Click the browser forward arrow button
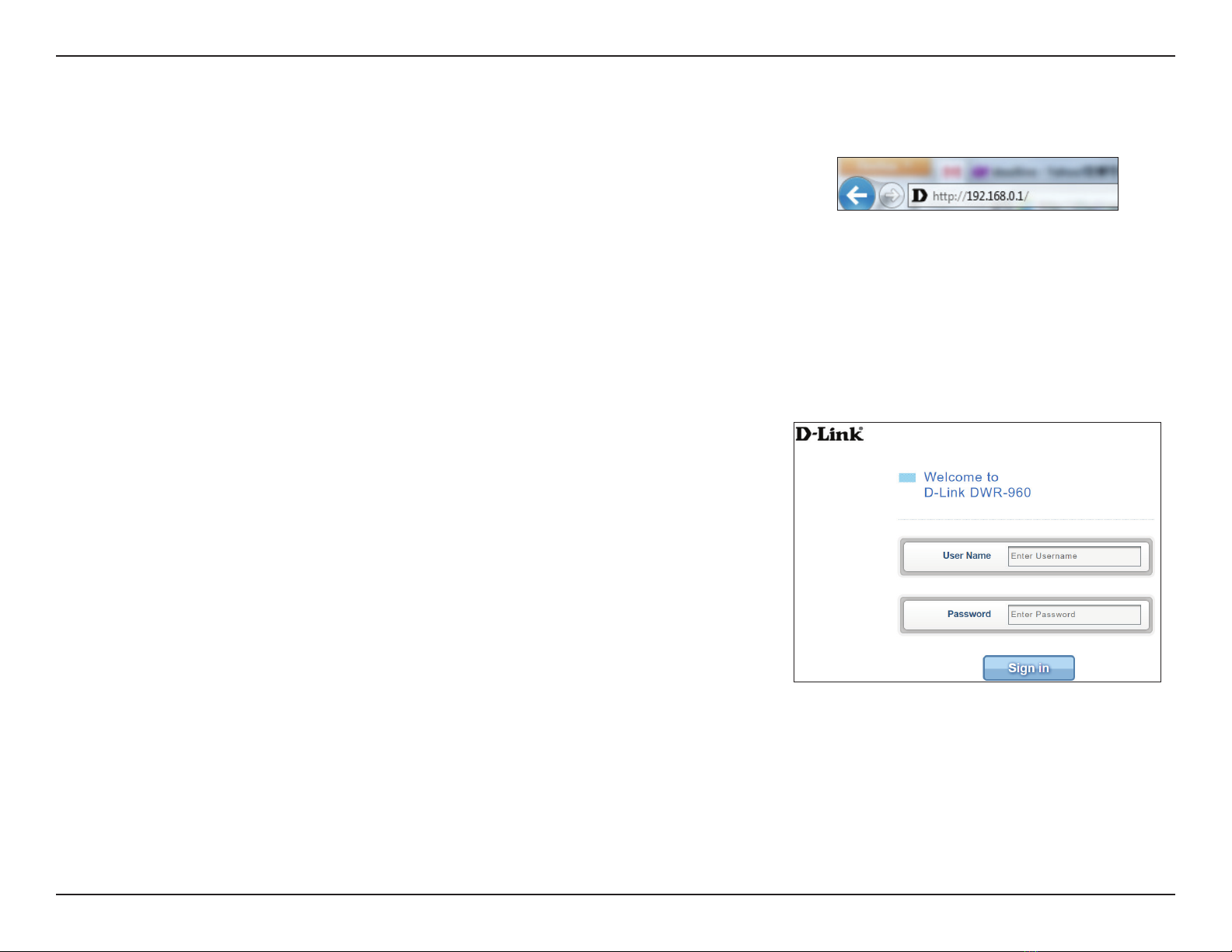The height and width of the screenshot is (952, 1232). 892,196
